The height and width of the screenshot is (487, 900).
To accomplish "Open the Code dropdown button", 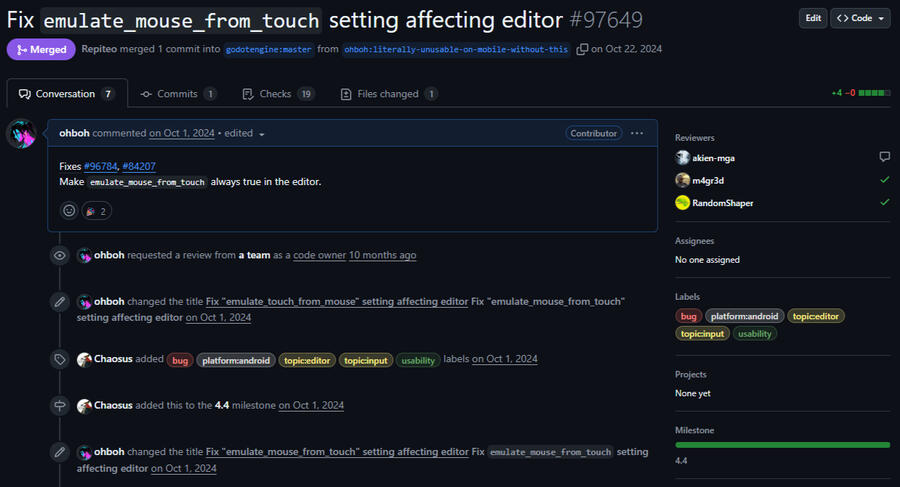I will point(860,18).
